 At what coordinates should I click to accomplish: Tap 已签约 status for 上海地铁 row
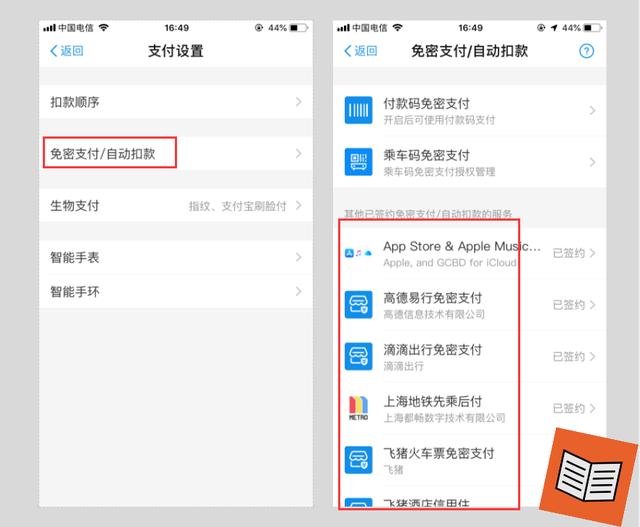569,409
